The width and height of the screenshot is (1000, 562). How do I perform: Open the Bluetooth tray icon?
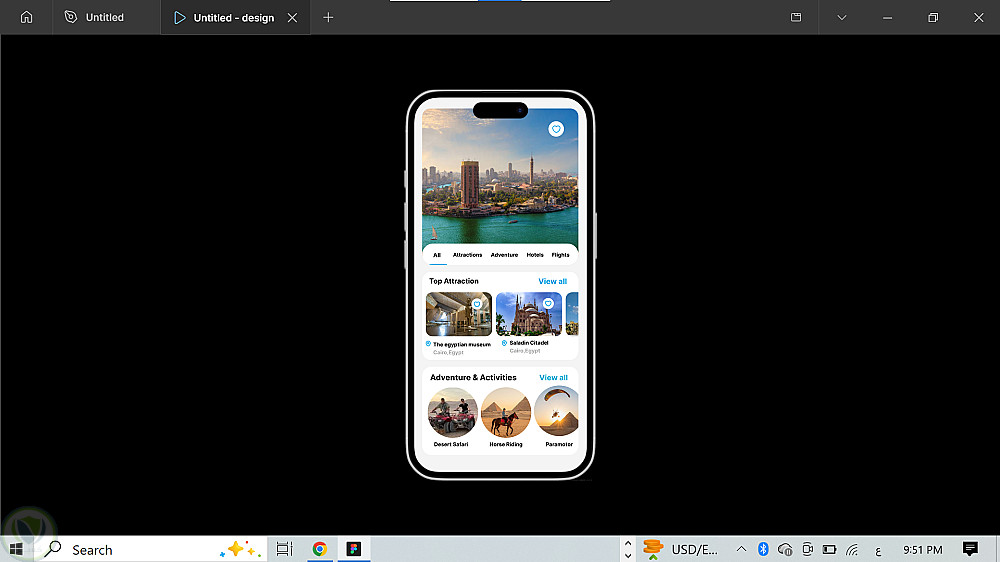763,549
